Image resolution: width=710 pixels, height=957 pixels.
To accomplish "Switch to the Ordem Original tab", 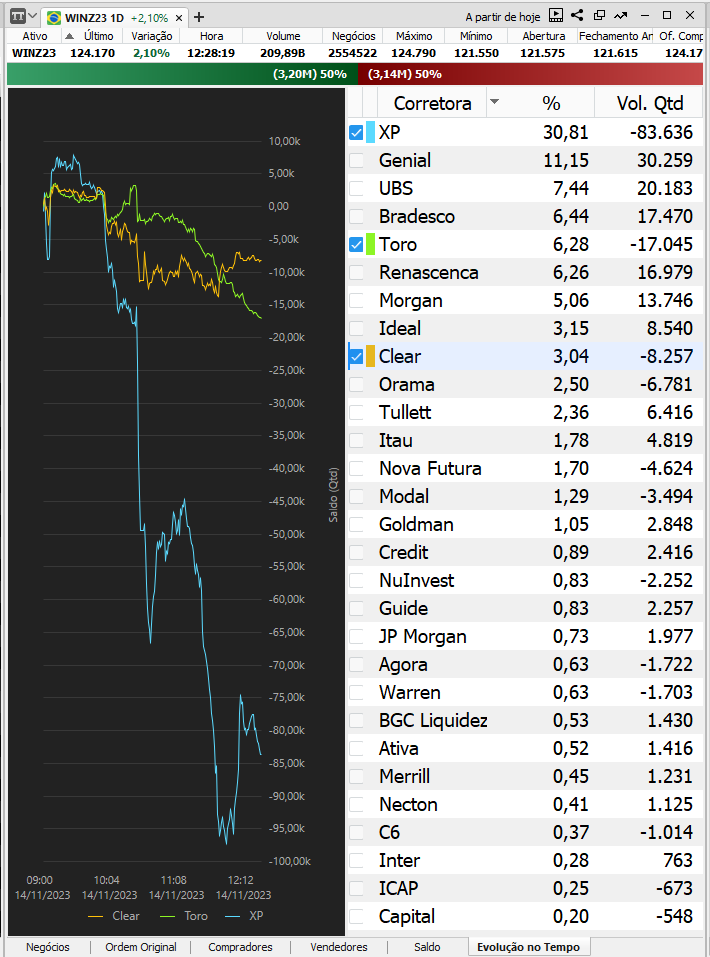I will pyautogui.click(x=140, y=947).
